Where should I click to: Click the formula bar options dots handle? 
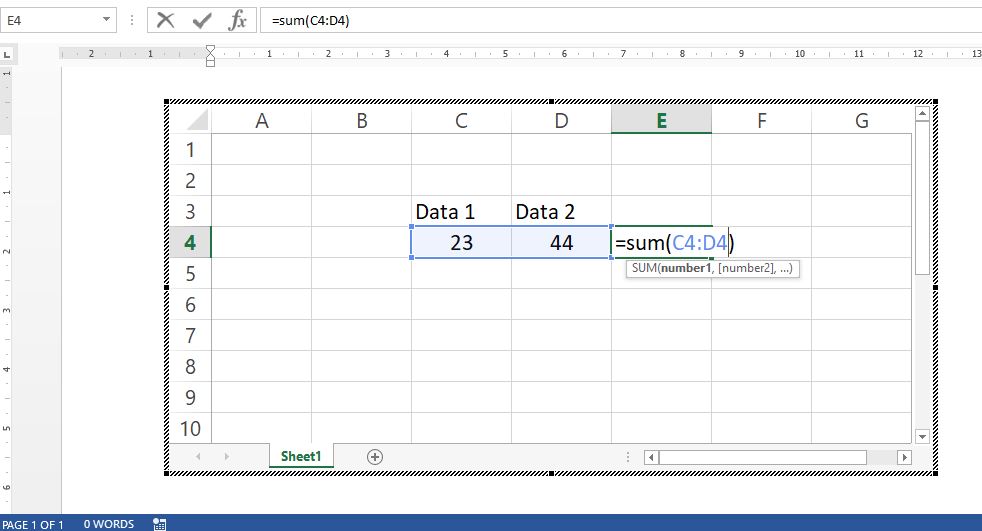[x=132, y=21]
